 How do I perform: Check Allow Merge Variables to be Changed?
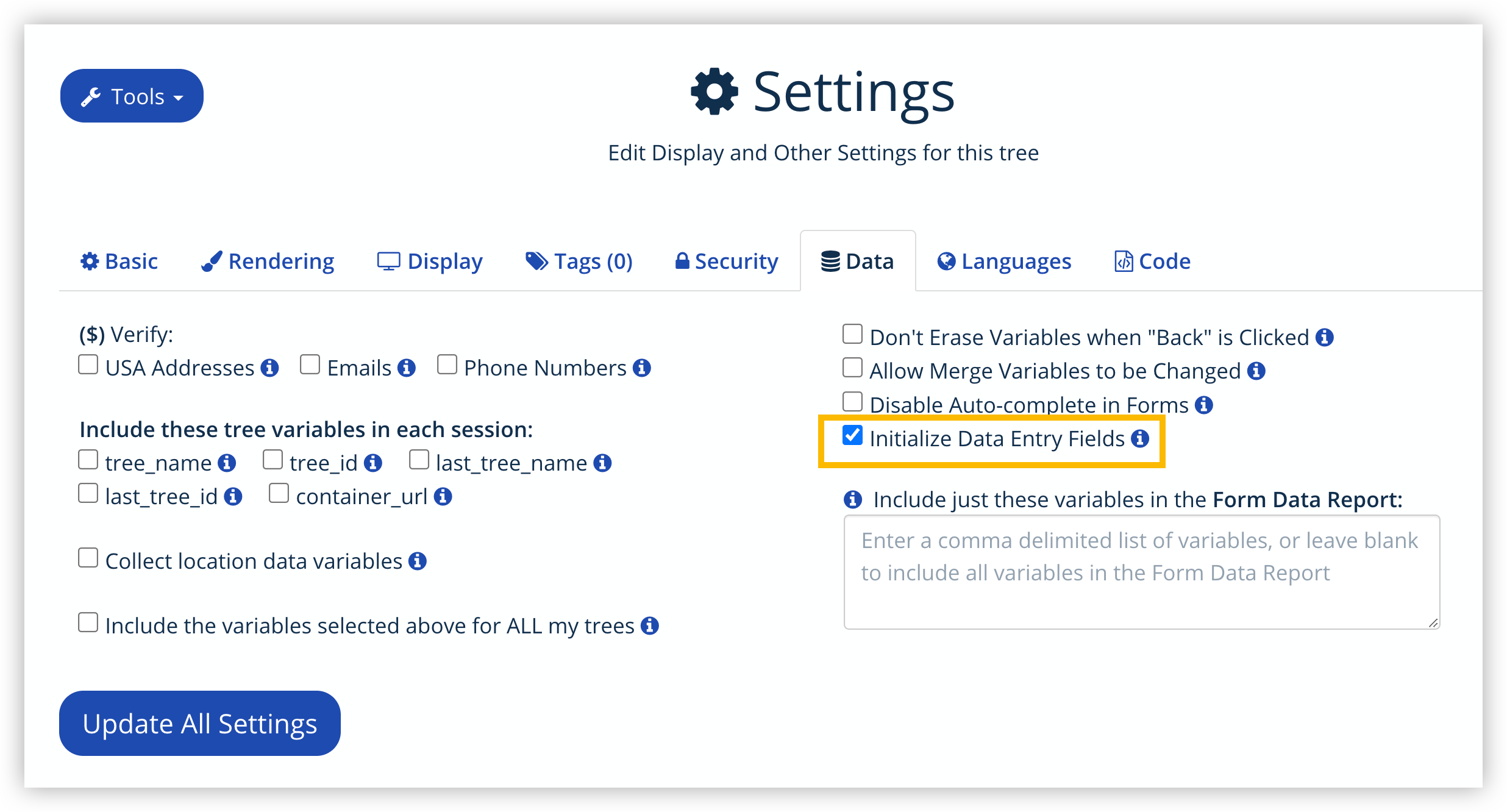coord(852,368)
